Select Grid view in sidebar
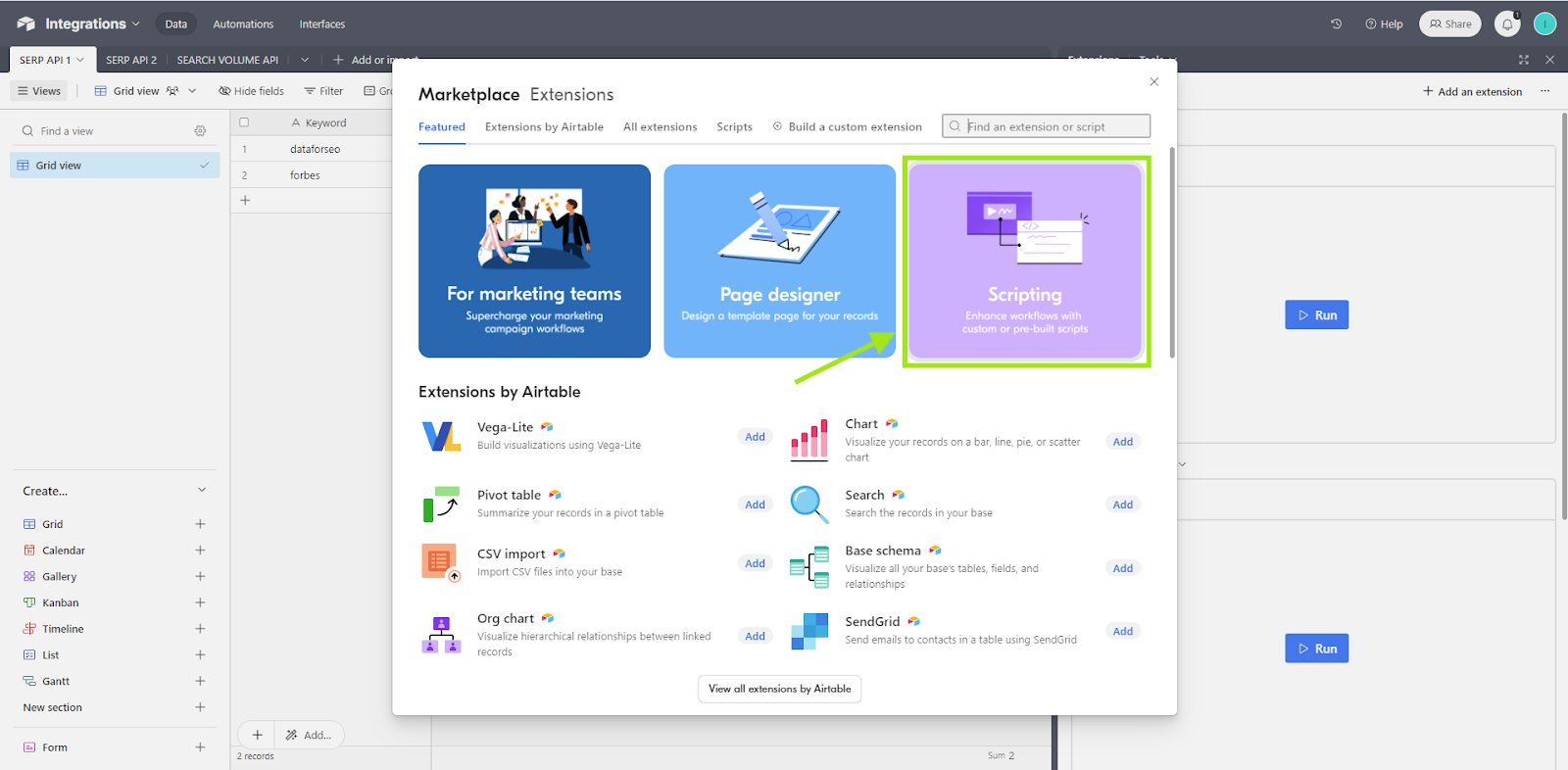Screen dimensions: 1568x770 click(x=115, y=166)
